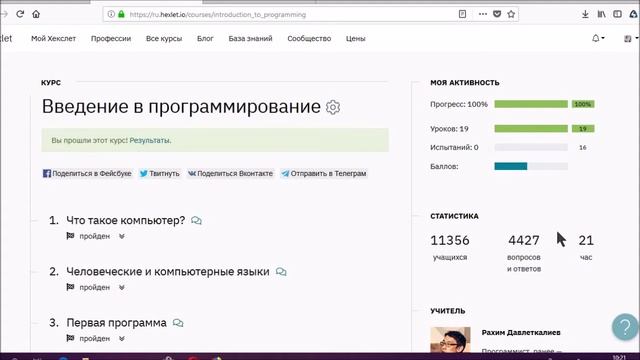Go to Блог in navigation

tap(205, 38)
